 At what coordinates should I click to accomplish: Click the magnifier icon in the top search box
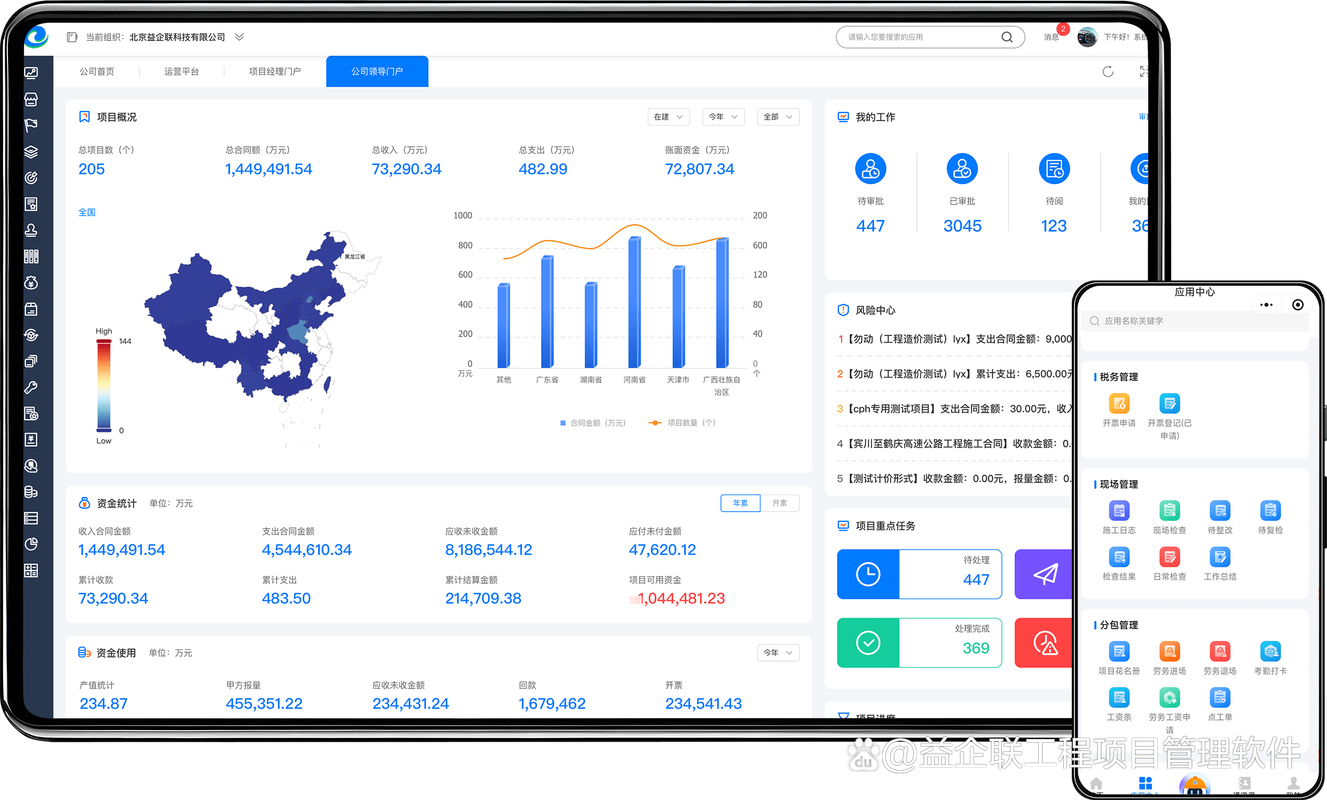pyautogui.click(x=1007, y=37)
